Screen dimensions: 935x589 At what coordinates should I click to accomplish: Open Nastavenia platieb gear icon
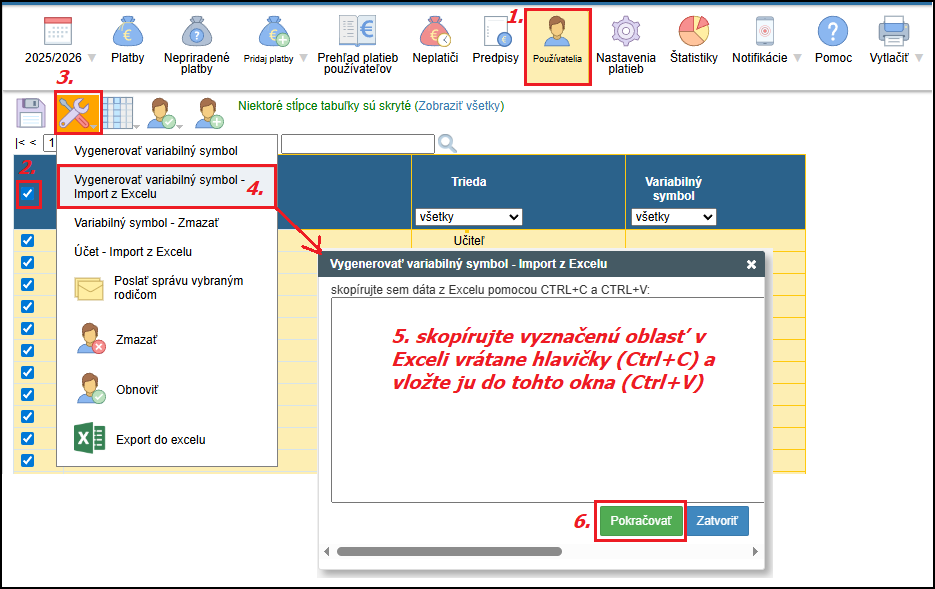(x=625, y=33)
